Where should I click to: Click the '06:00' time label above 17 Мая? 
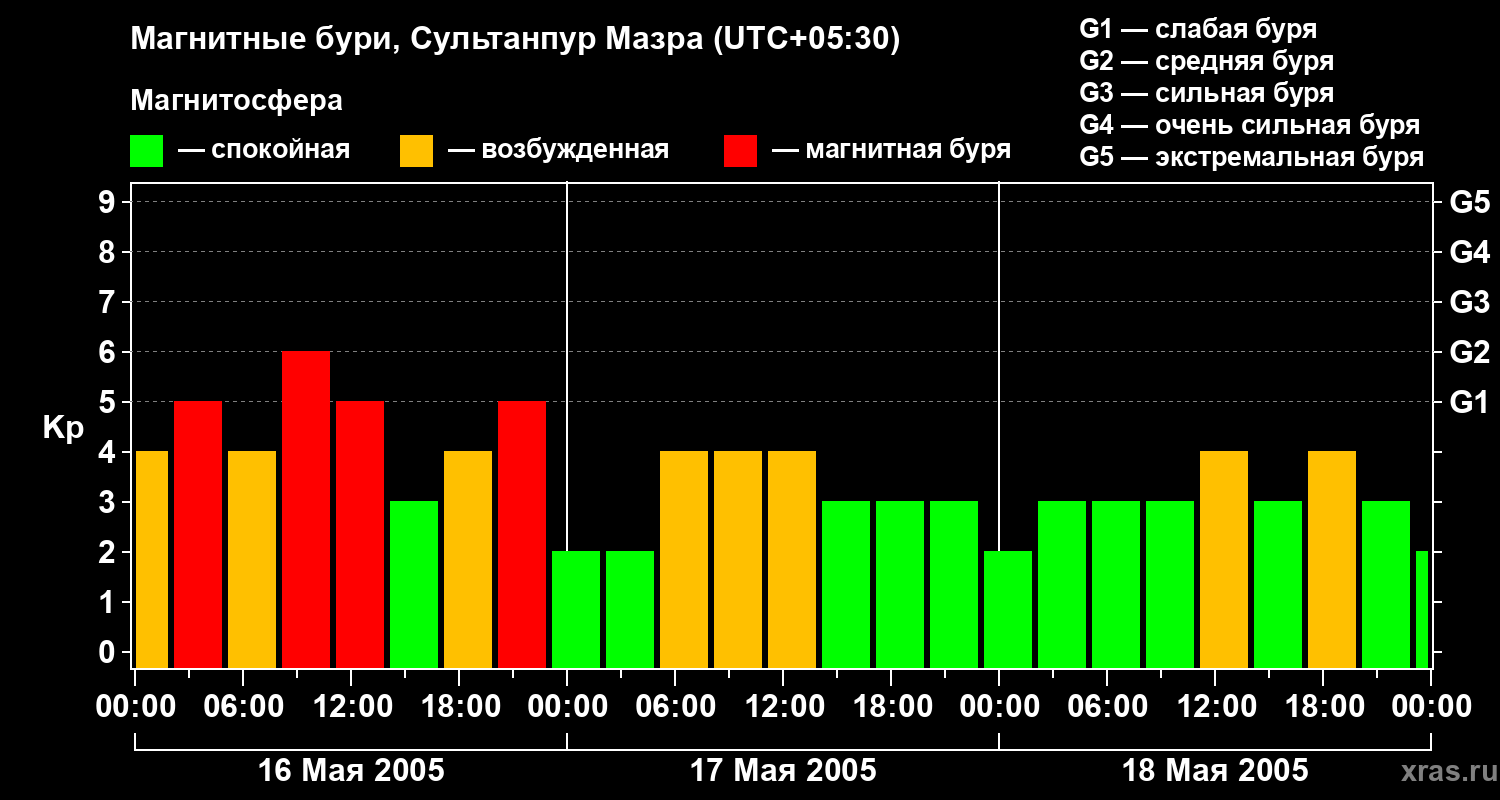coord(675,707)
